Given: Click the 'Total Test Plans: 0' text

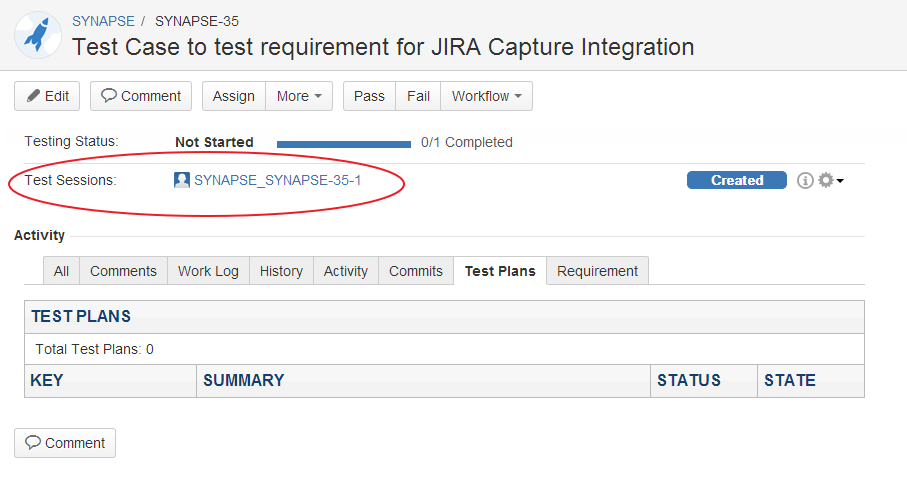Looking at the screenshot, I should point(94,349).
